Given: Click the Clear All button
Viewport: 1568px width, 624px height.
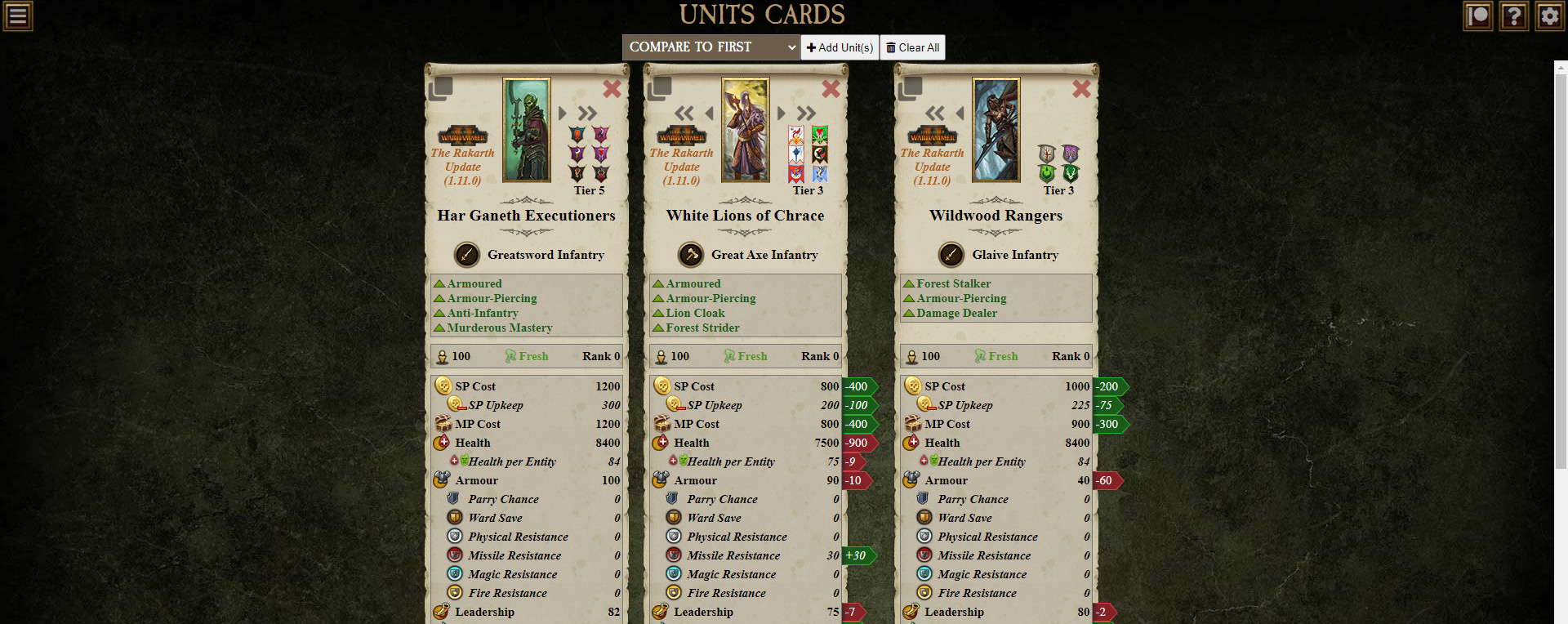Looking at the screenshot, I should tap(912, 47).
